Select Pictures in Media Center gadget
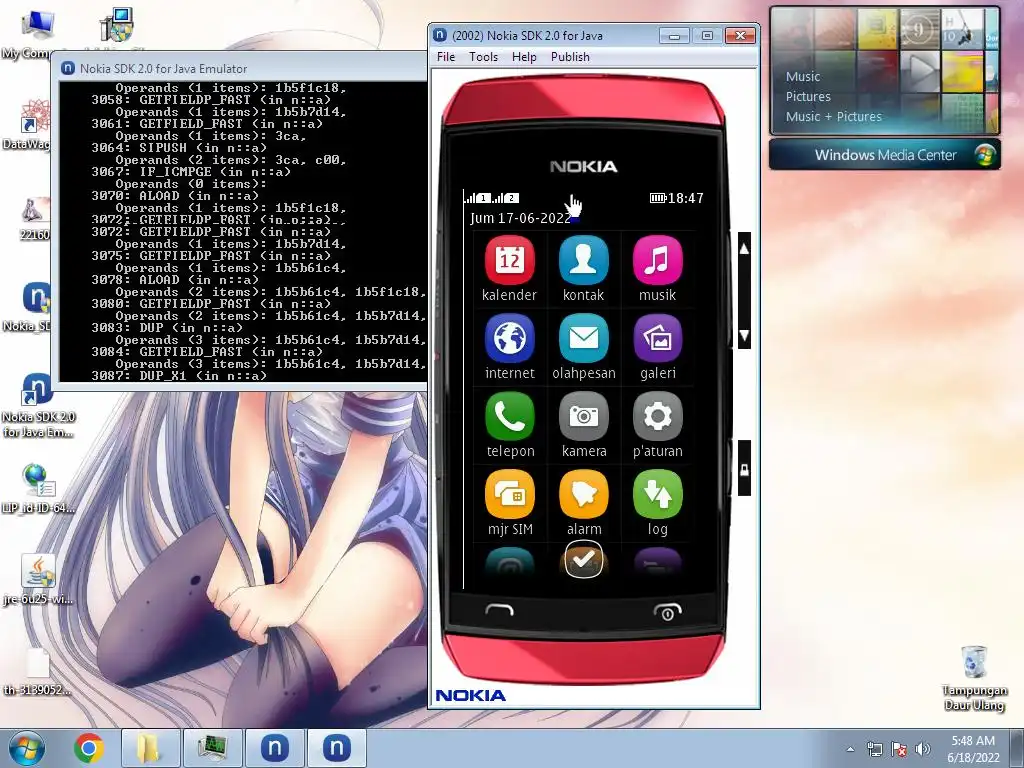Viewport: 1024px width, 768px height. coord(808,97)
